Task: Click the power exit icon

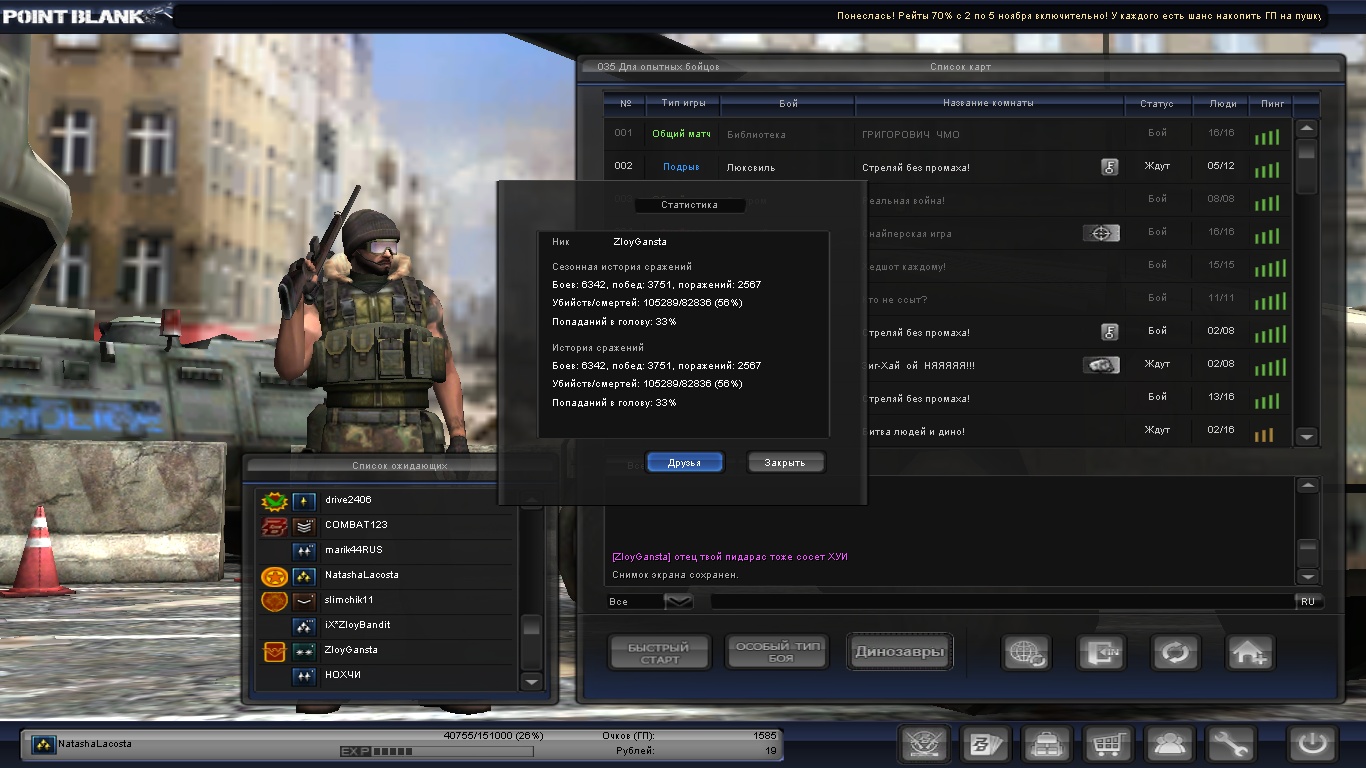Action: (x=1312, y=745)
